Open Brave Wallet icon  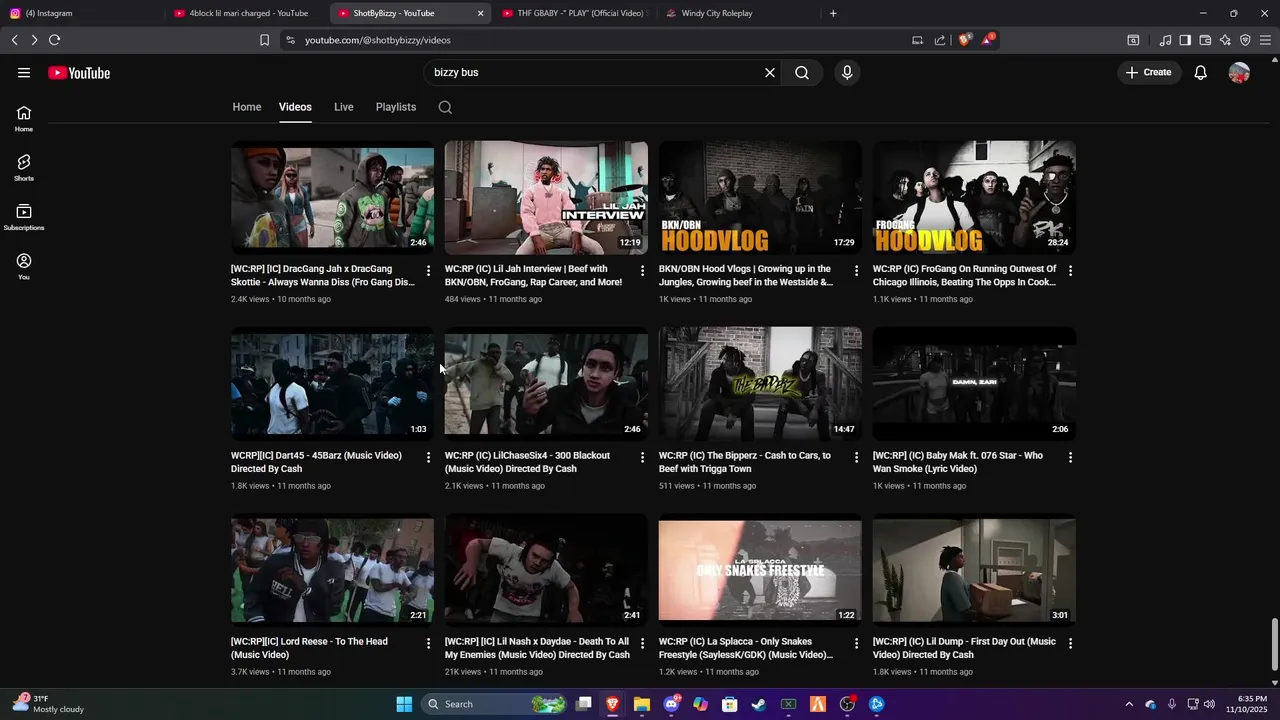click(x=1205, y=40)
